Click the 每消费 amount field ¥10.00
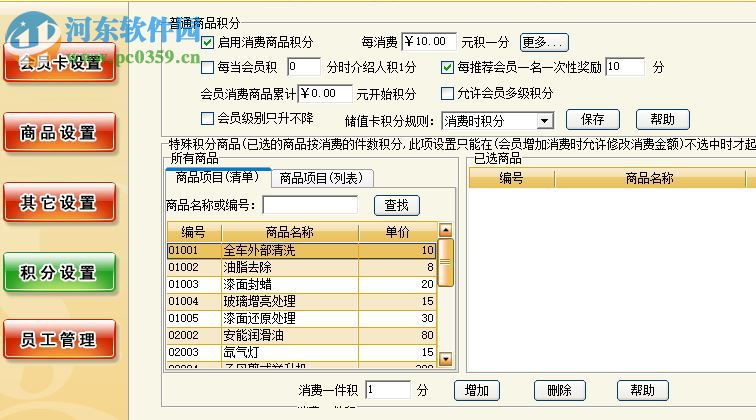 point(429,42)
